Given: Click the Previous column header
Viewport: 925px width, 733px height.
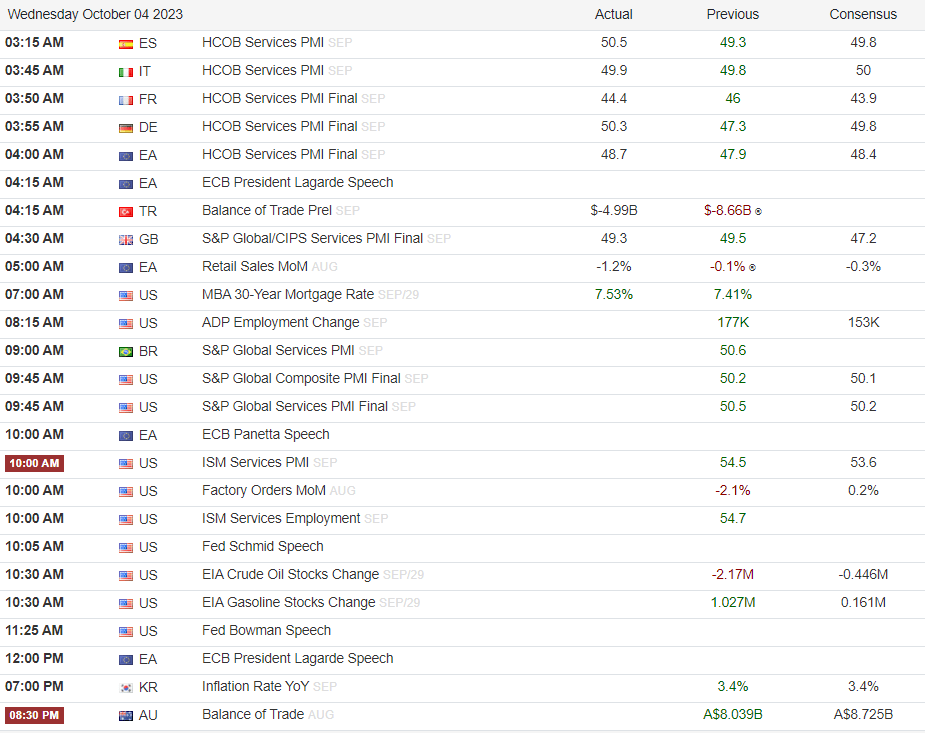Looking at the screenshot, I should click(x=733, y=14).
